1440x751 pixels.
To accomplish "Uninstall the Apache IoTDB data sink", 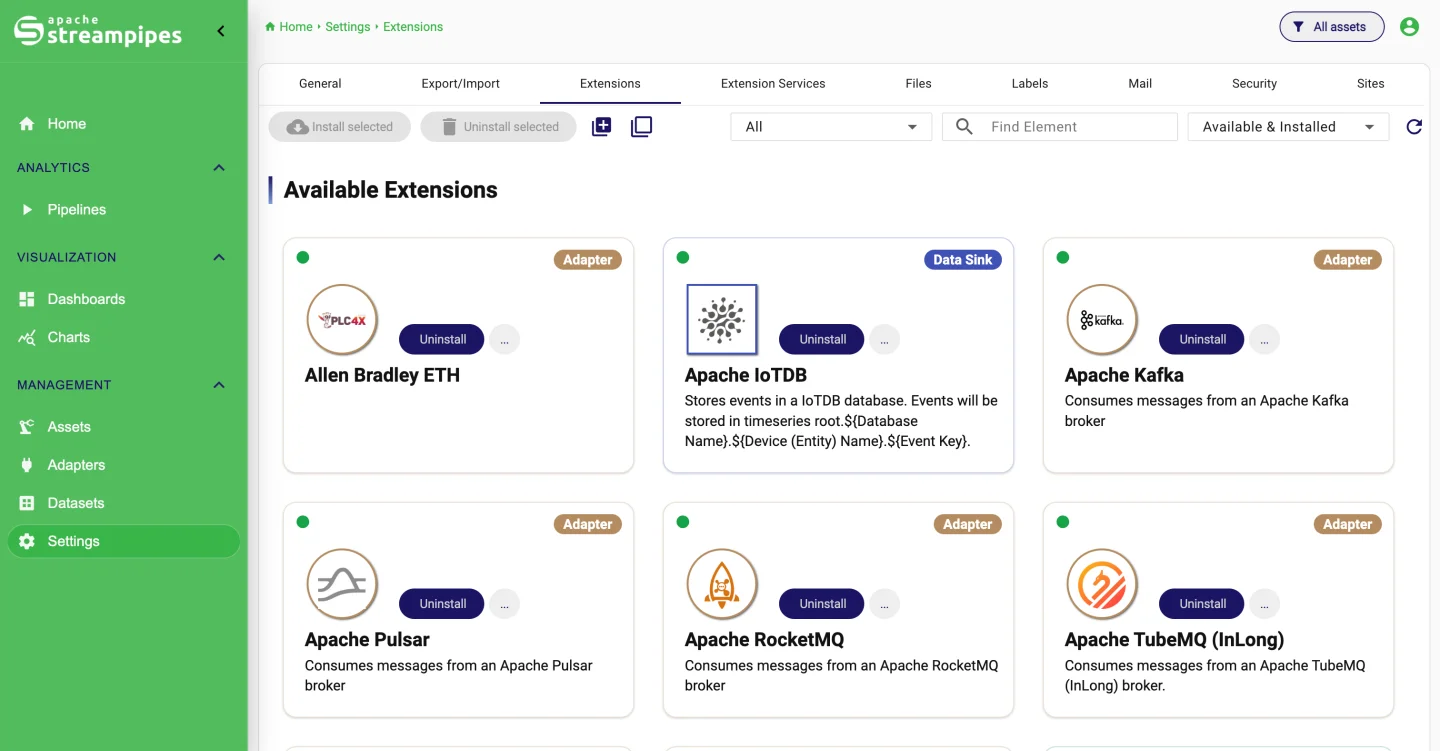I will pos(822,339).
